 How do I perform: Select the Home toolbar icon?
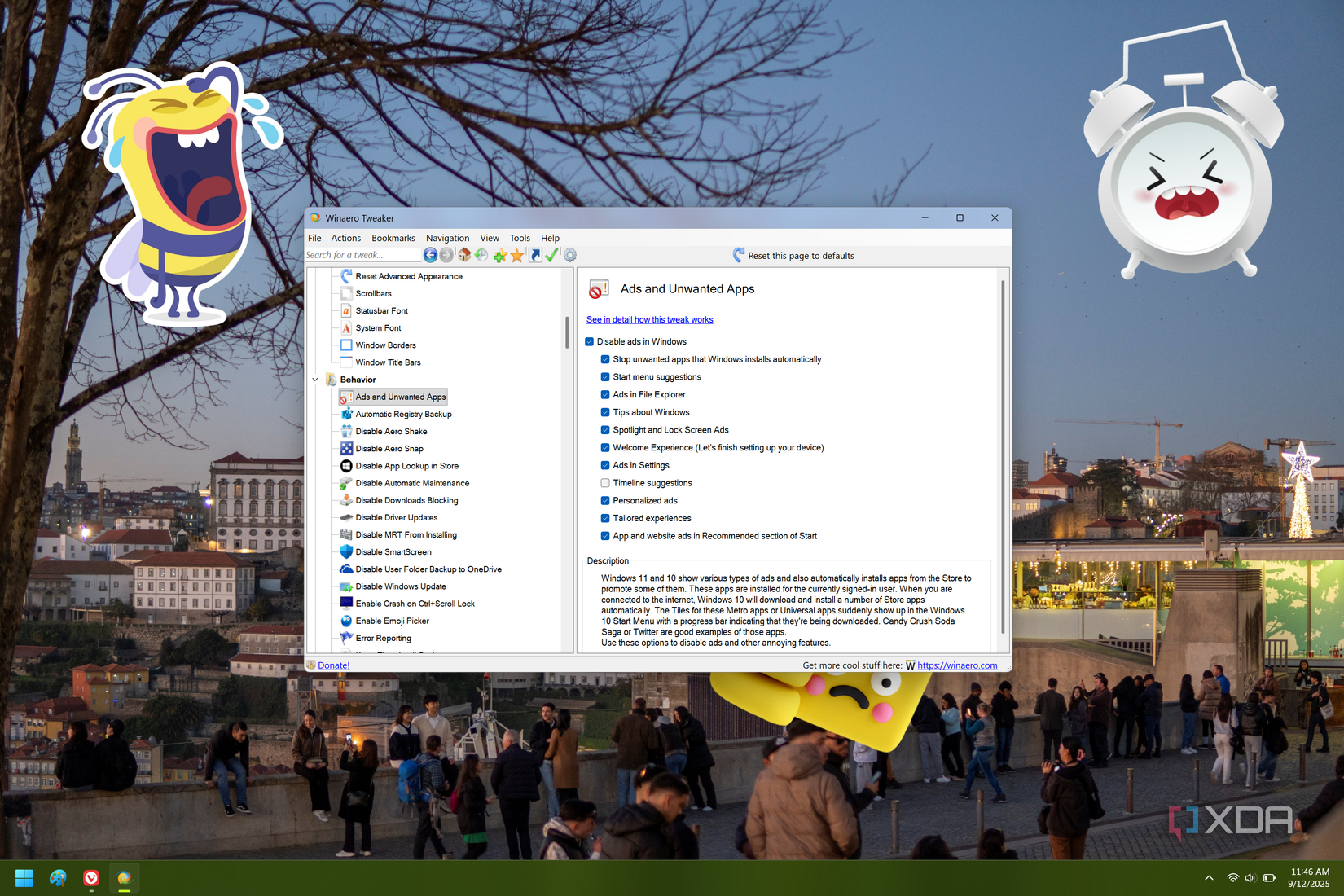coord(464,254)
